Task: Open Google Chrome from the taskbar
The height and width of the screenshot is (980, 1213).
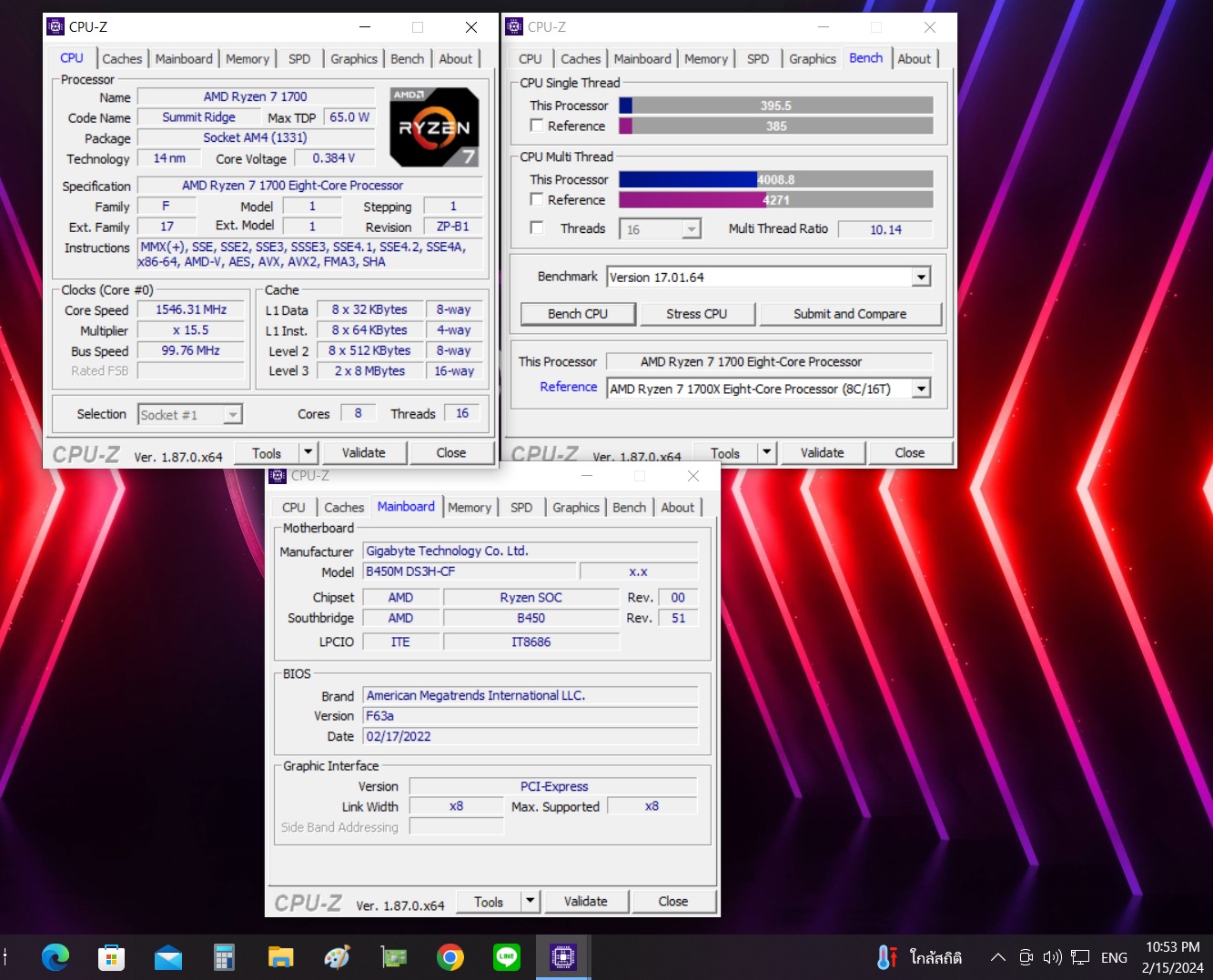Action: pos(450,956)
